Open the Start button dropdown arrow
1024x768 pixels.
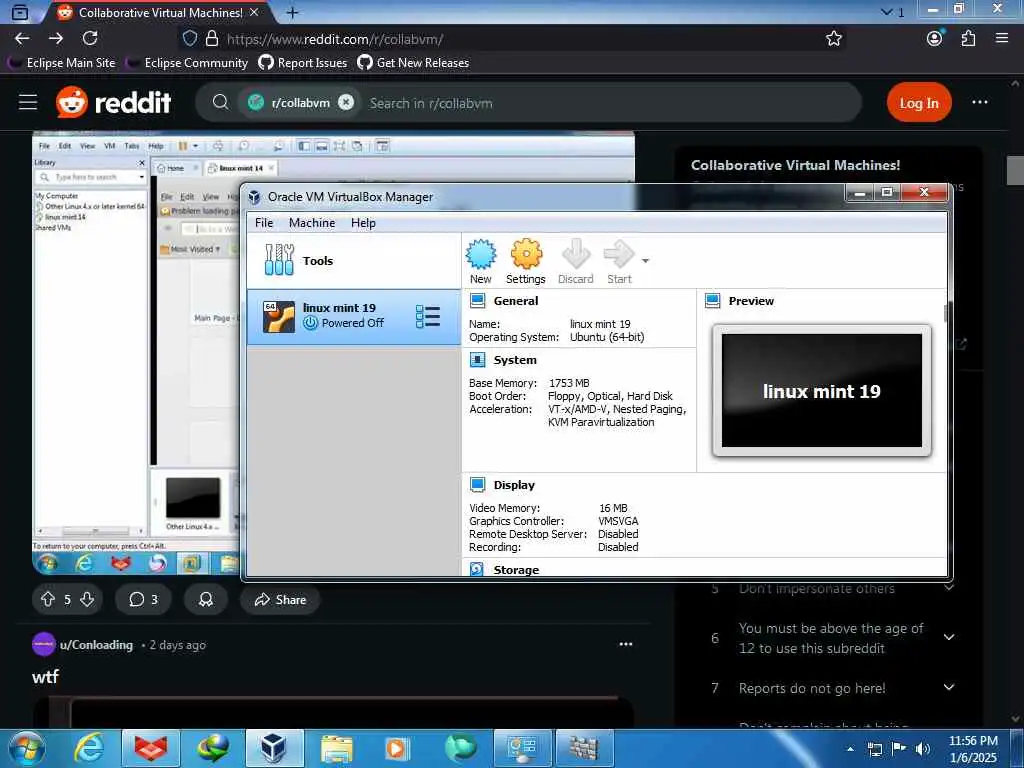point(645,261)
